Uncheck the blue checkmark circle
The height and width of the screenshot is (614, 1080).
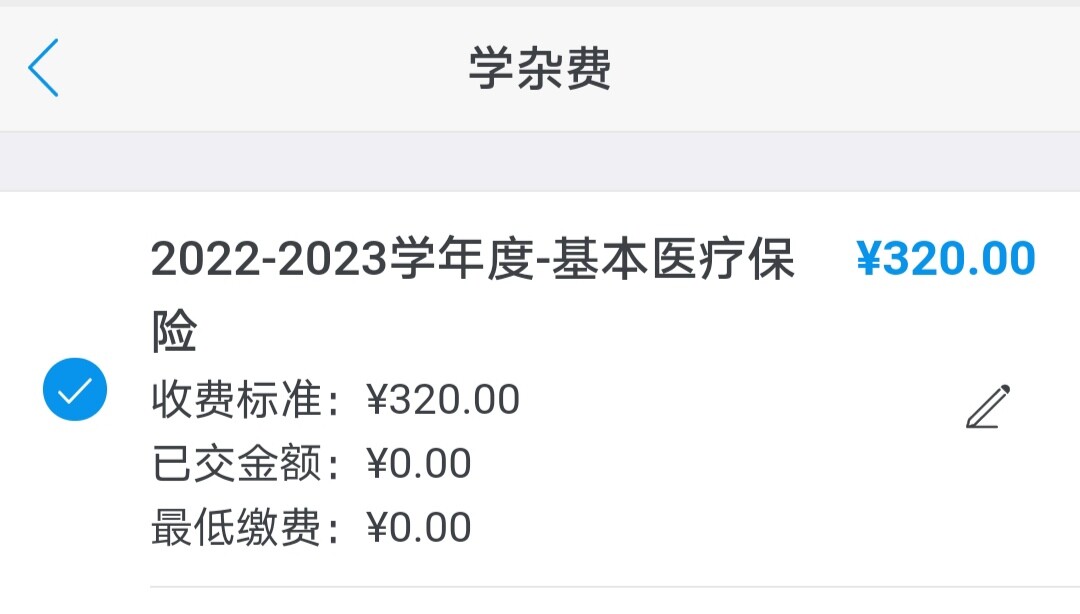pyautogui.click(x=75, y=389)
